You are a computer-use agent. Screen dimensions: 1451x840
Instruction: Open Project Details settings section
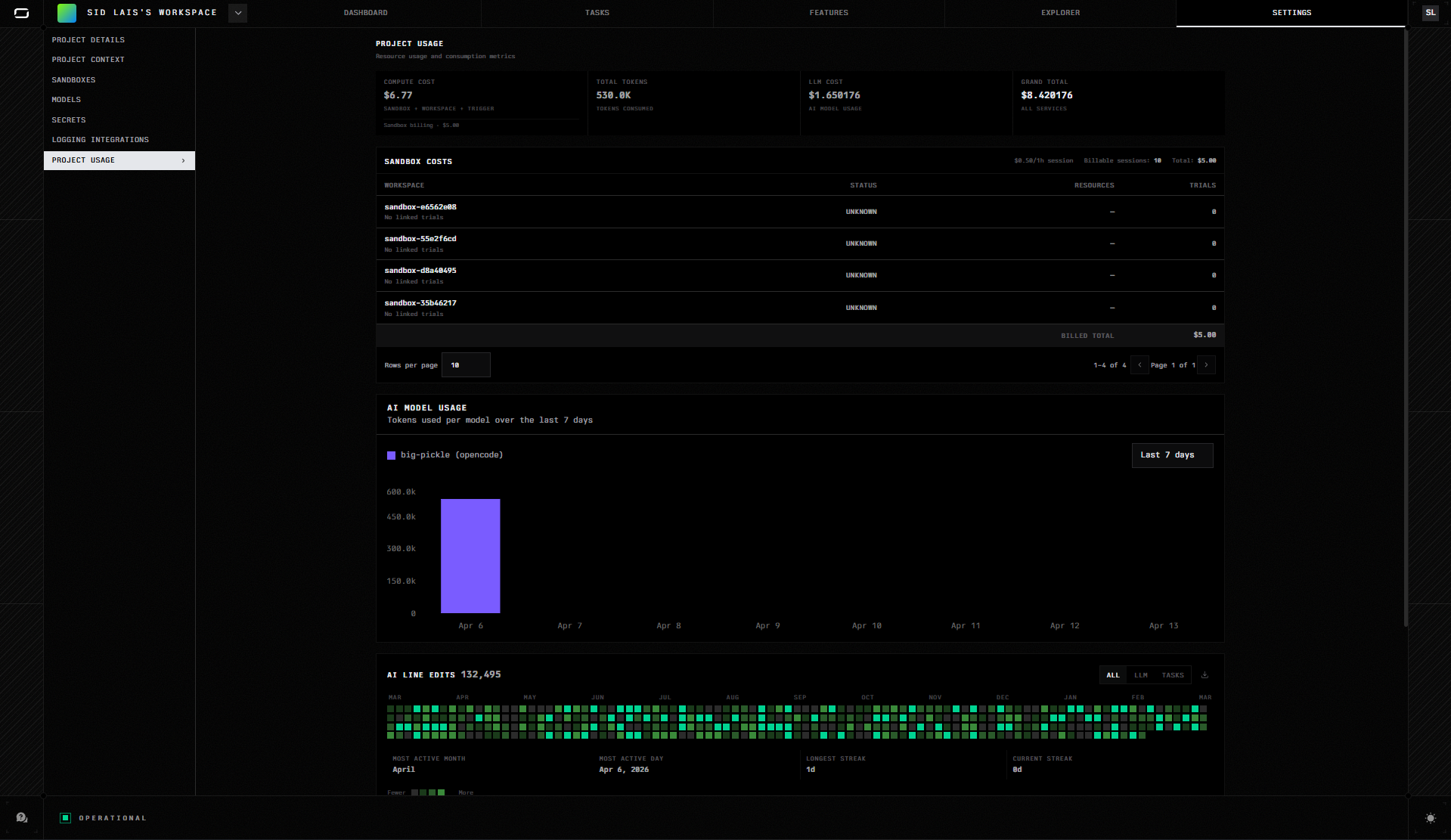[x=119, y=40]
